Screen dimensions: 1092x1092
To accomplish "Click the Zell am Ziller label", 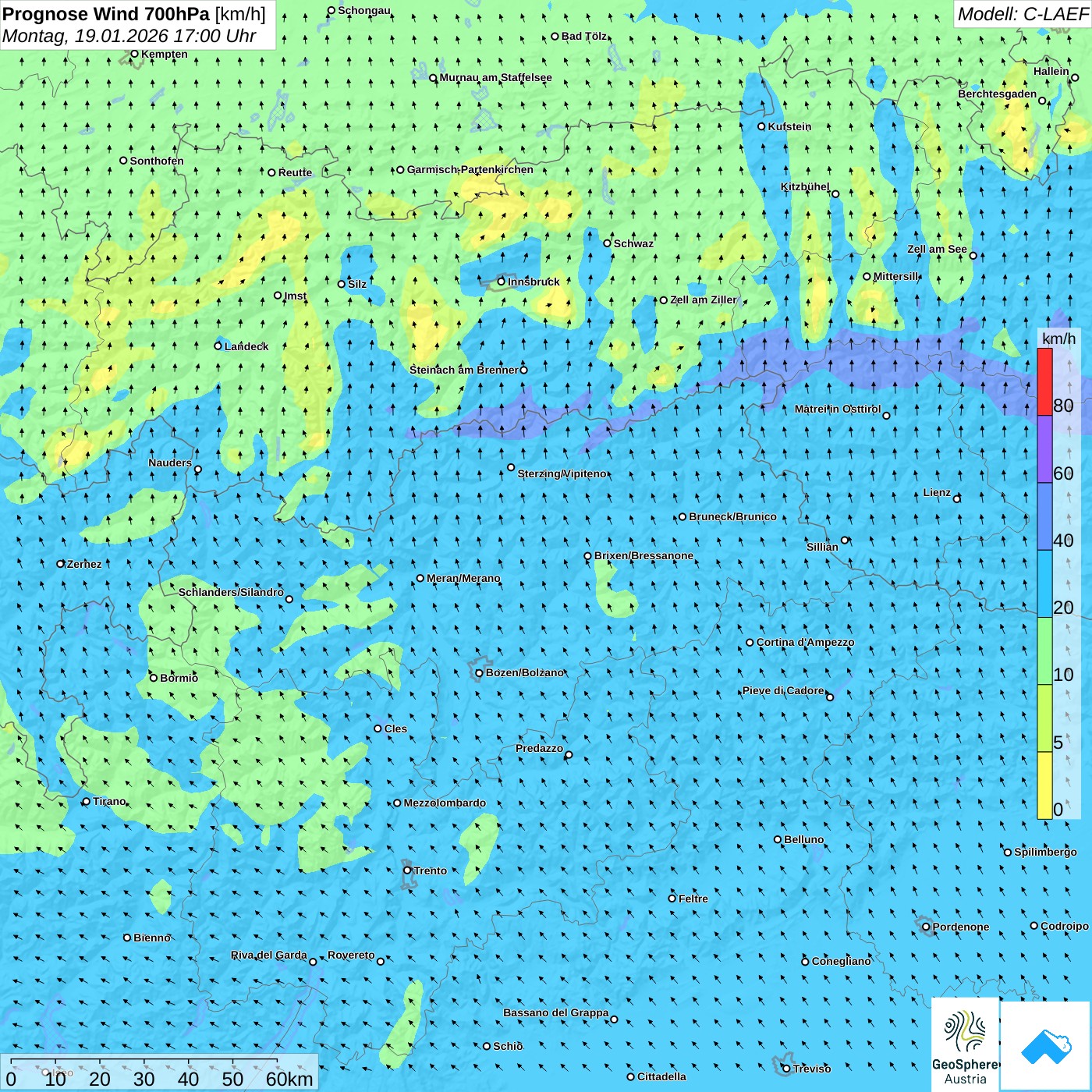I will coord(703,300).
